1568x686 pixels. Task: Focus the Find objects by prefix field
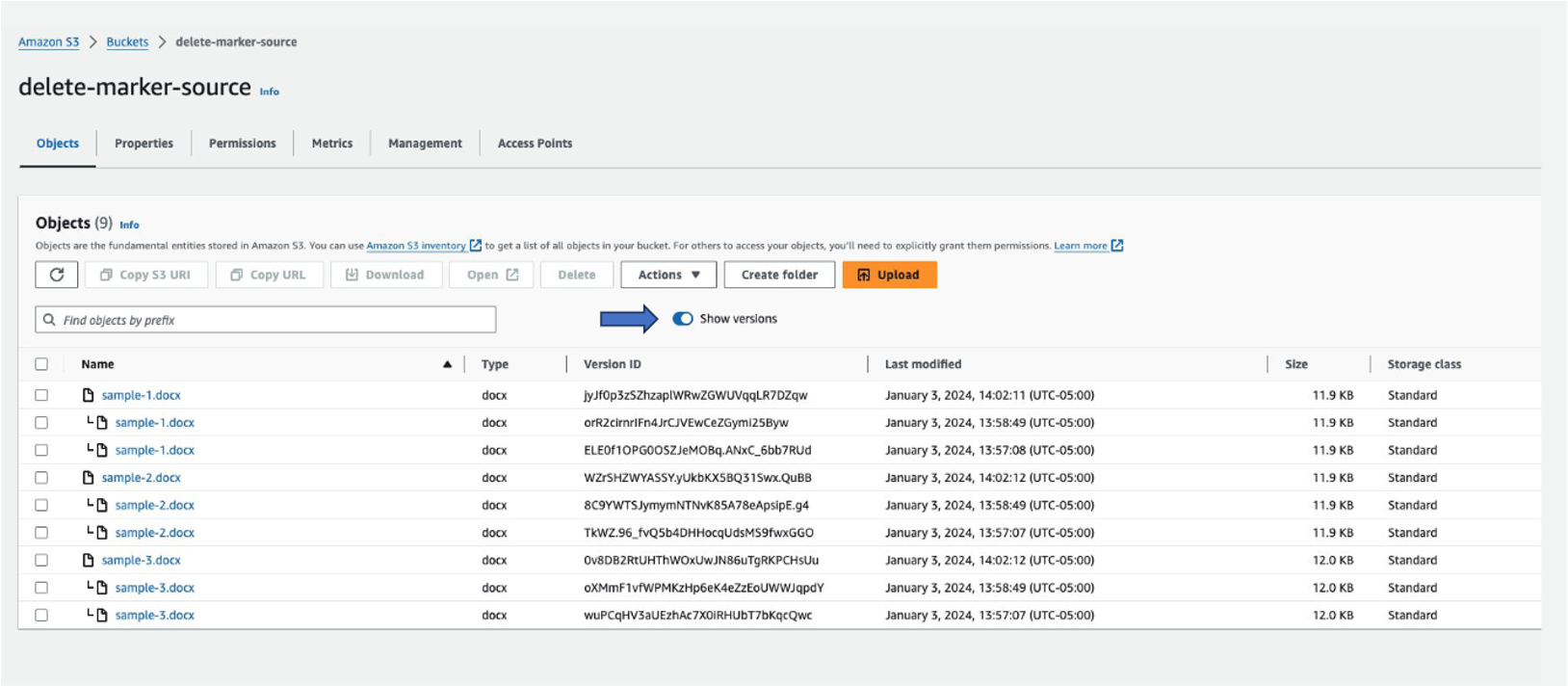pyautogui.click(x=266, y=320)
